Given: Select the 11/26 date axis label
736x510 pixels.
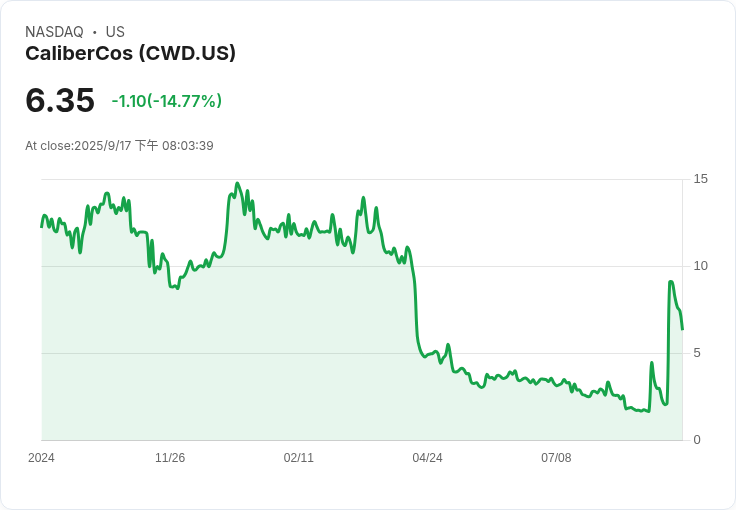Looking at the screenshot, I should point(170,458).
